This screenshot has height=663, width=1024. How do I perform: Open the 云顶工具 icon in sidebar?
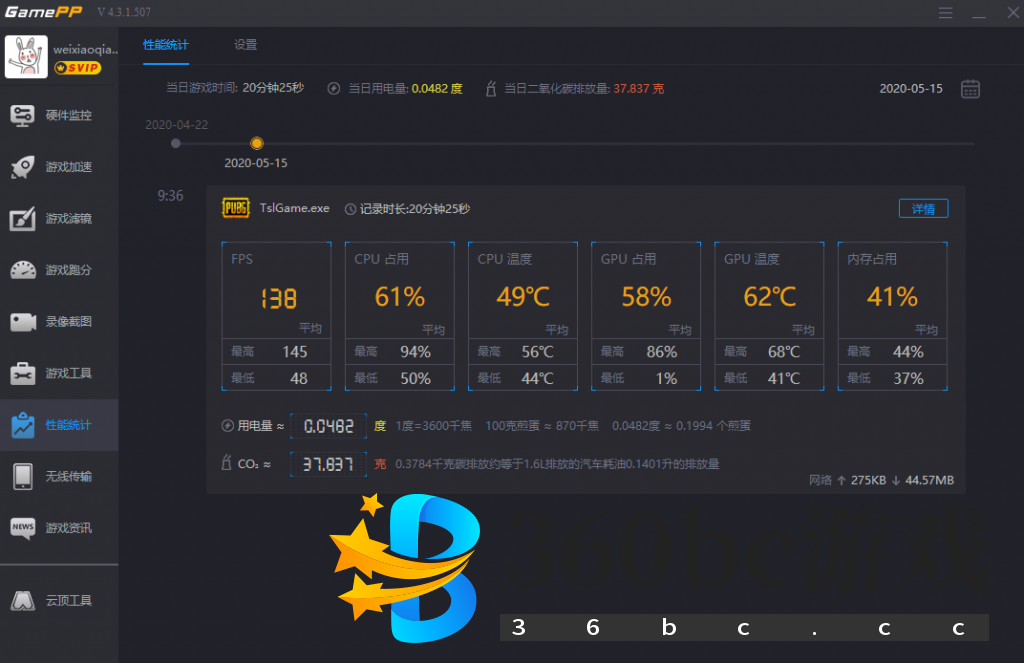(23, 601)
